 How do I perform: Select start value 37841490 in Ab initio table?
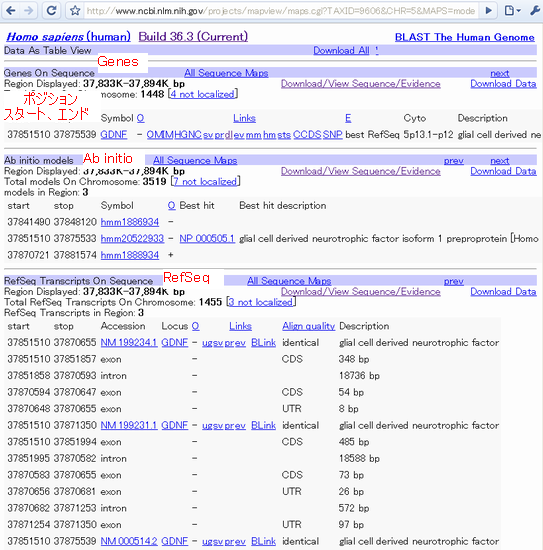point(29,222)
